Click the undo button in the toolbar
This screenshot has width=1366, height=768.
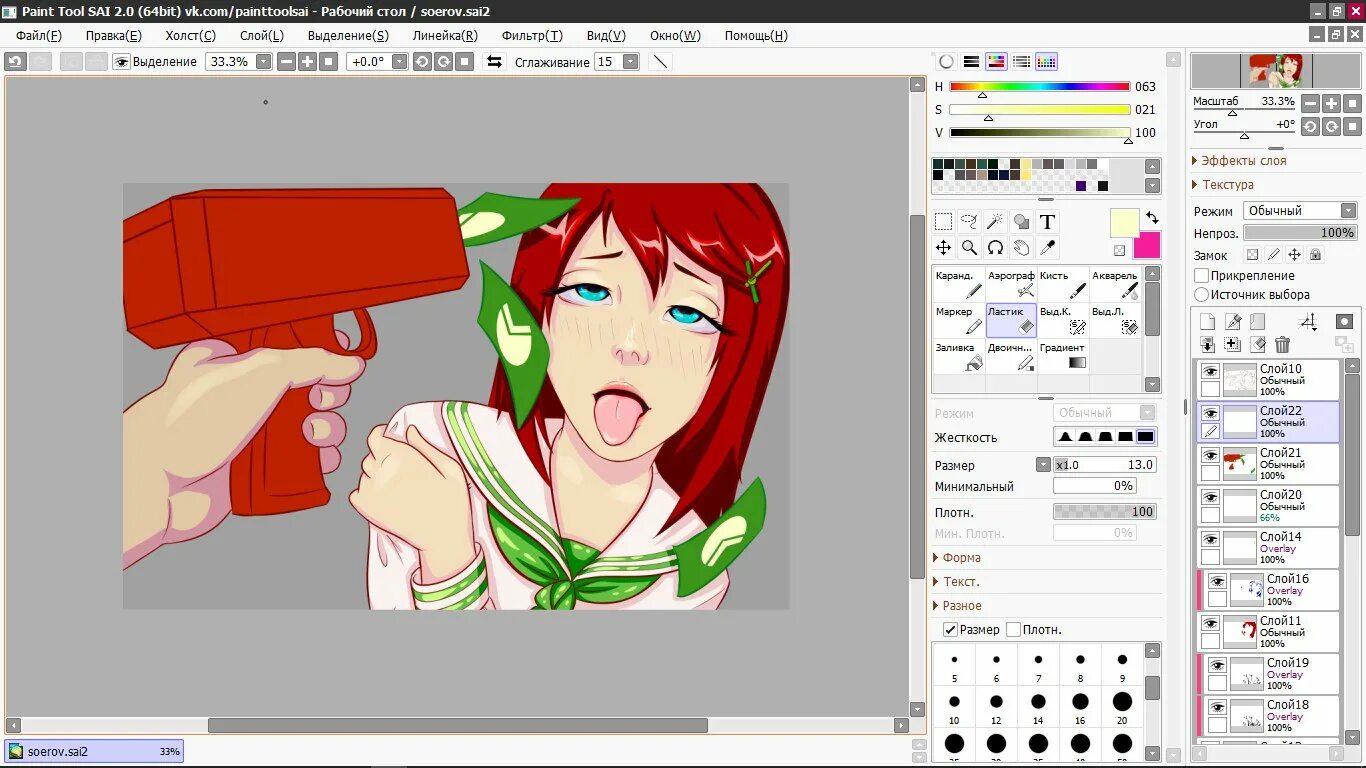point(15,62)
